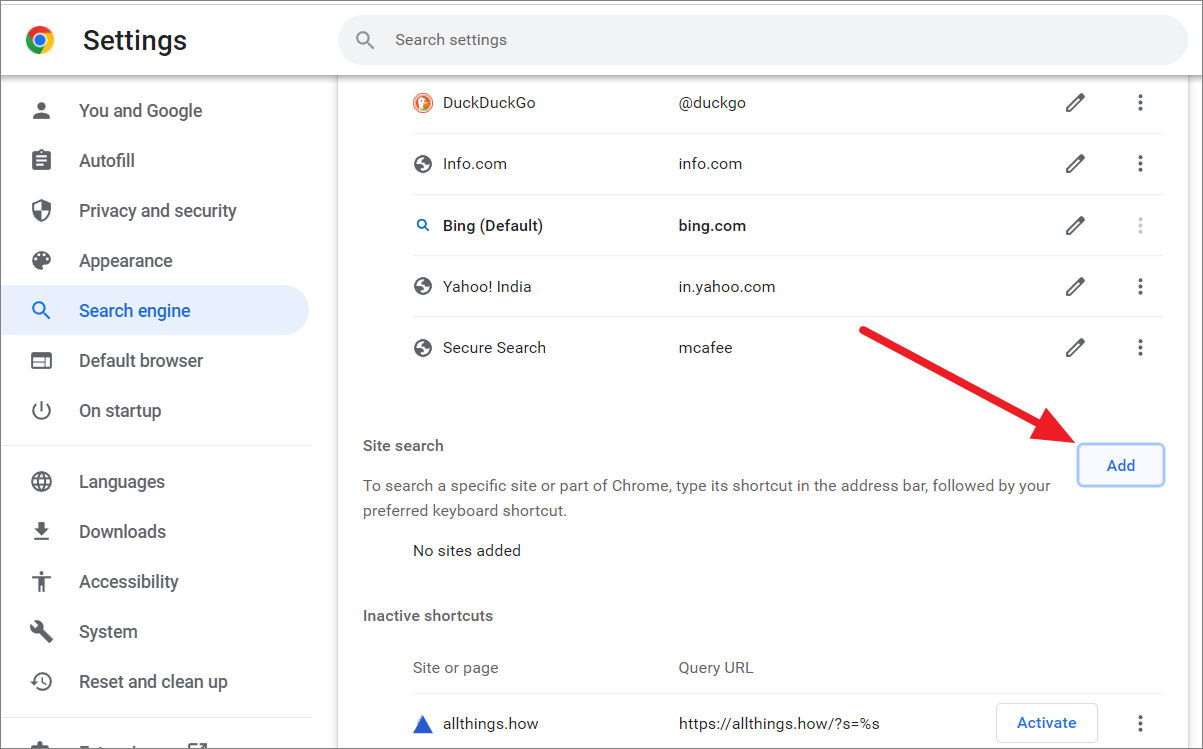
Task: Open Default browser settings
Action: 155,361
